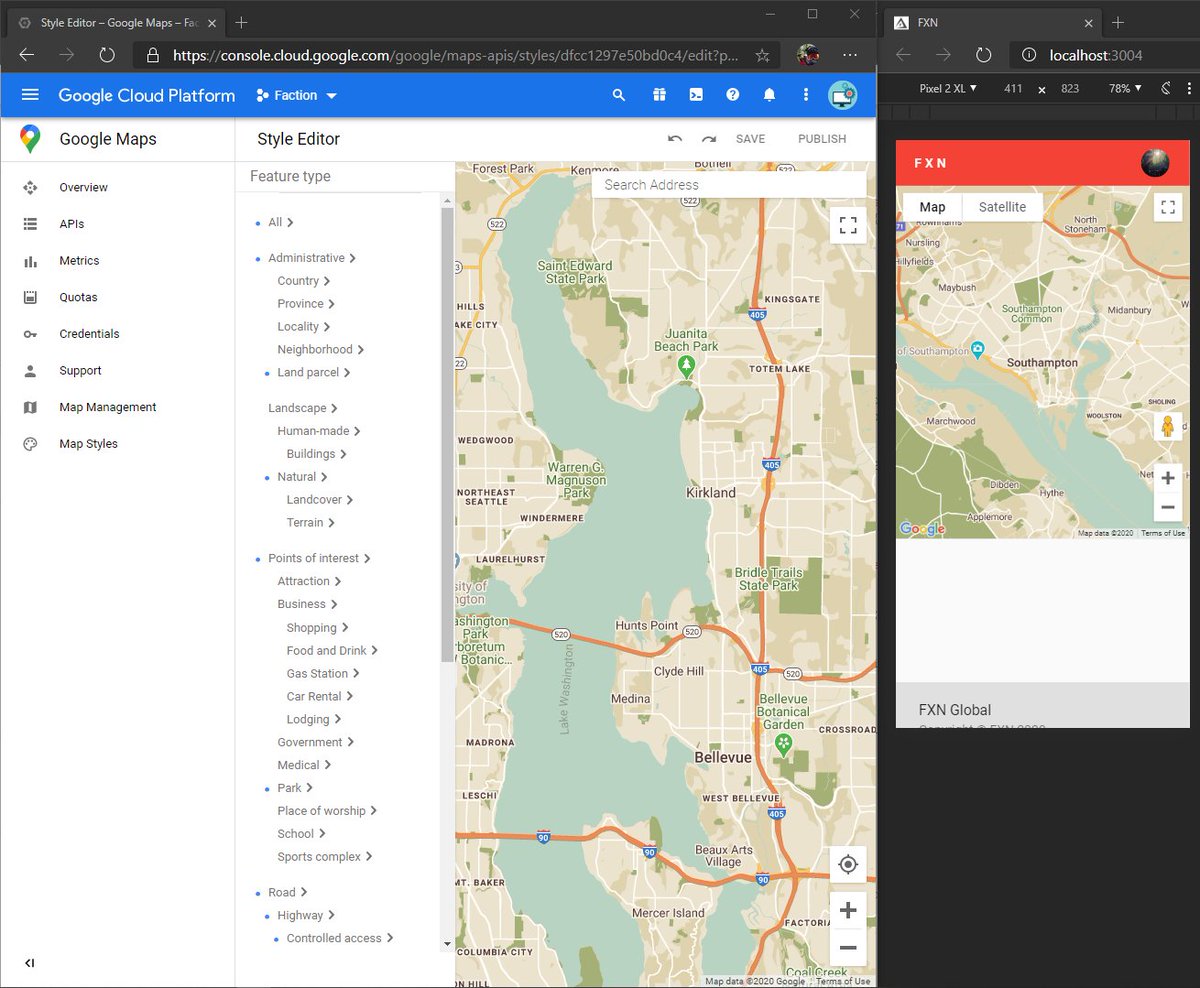
Task: Click the FXN brand title in app header
Action: click(930, 163)
